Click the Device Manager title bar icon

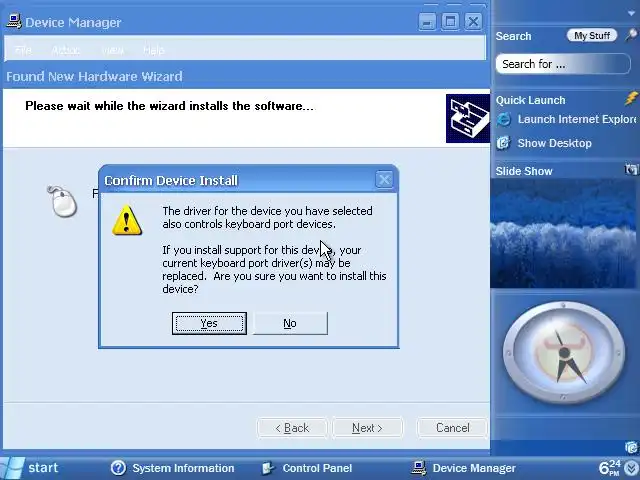14,21
